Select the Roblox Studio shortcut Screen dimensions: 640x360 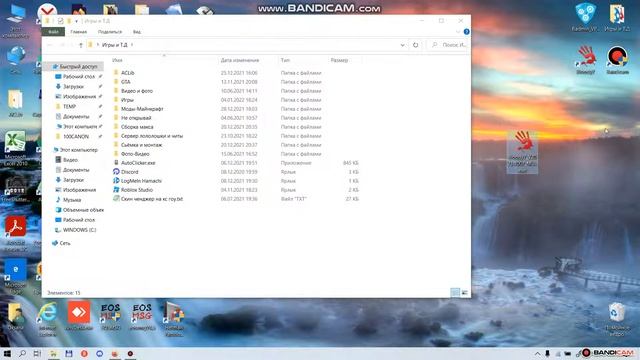137,189
